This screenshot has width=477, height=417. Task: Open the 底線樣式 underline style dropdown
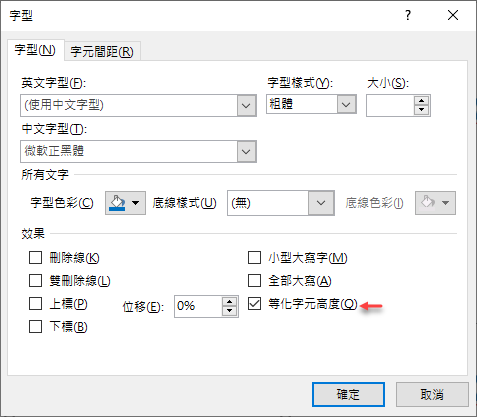[x=321, y=203]
